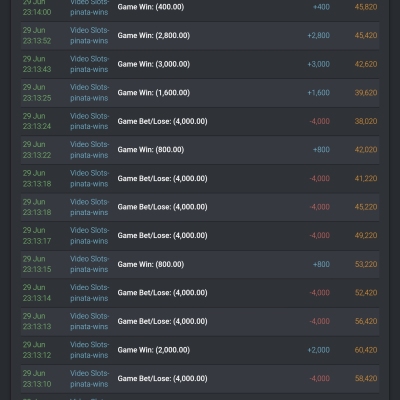Select the 29 Jun 23:13:17 timestamp
This screenshot has height=400, width=400.
pyautogui.click(x=37, y=236)
